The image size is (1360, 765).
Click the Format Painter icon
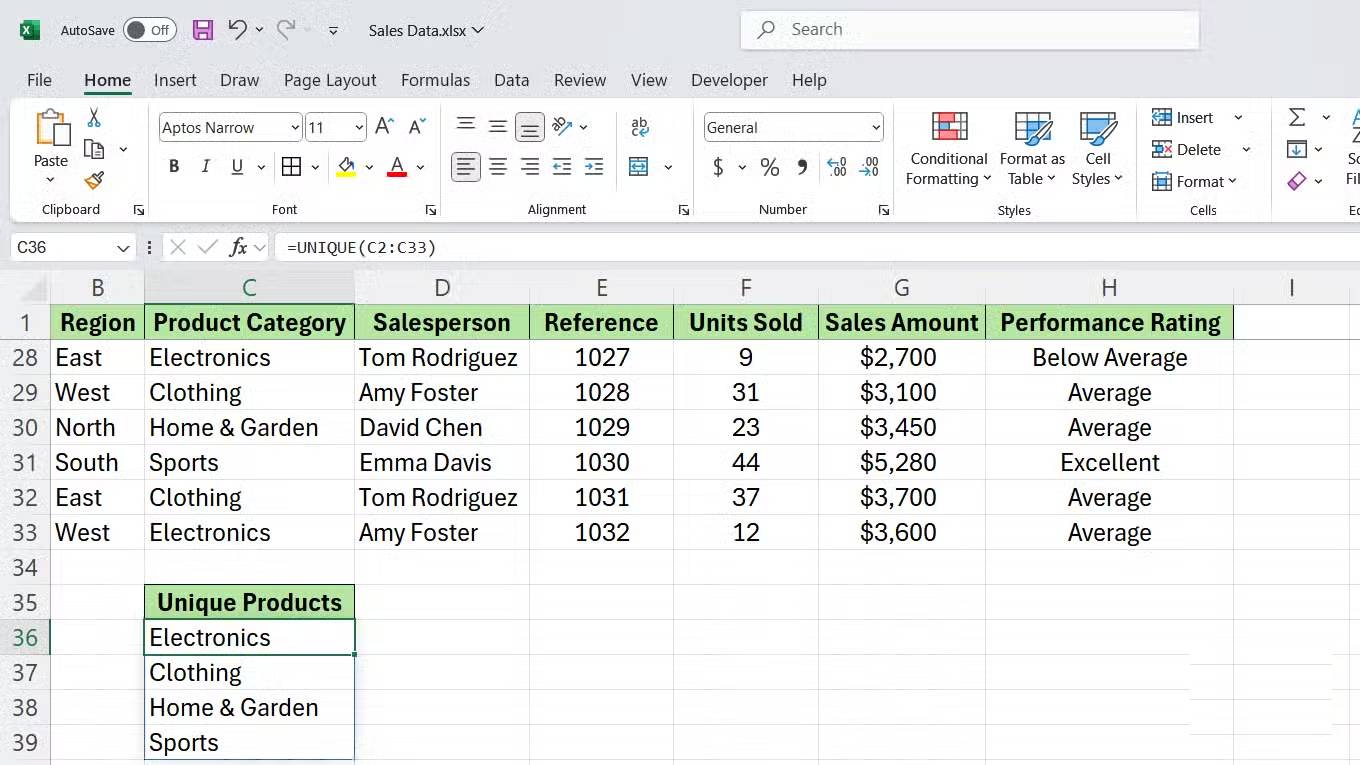tap(93, 181)
